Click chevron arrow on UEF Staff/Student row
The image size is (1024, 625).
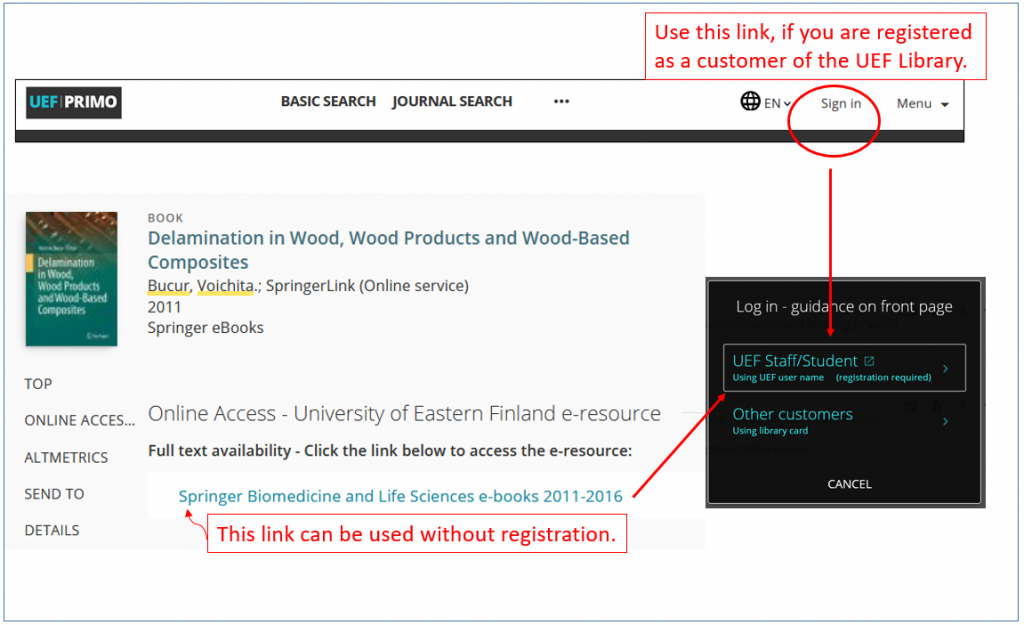[945, 368]
